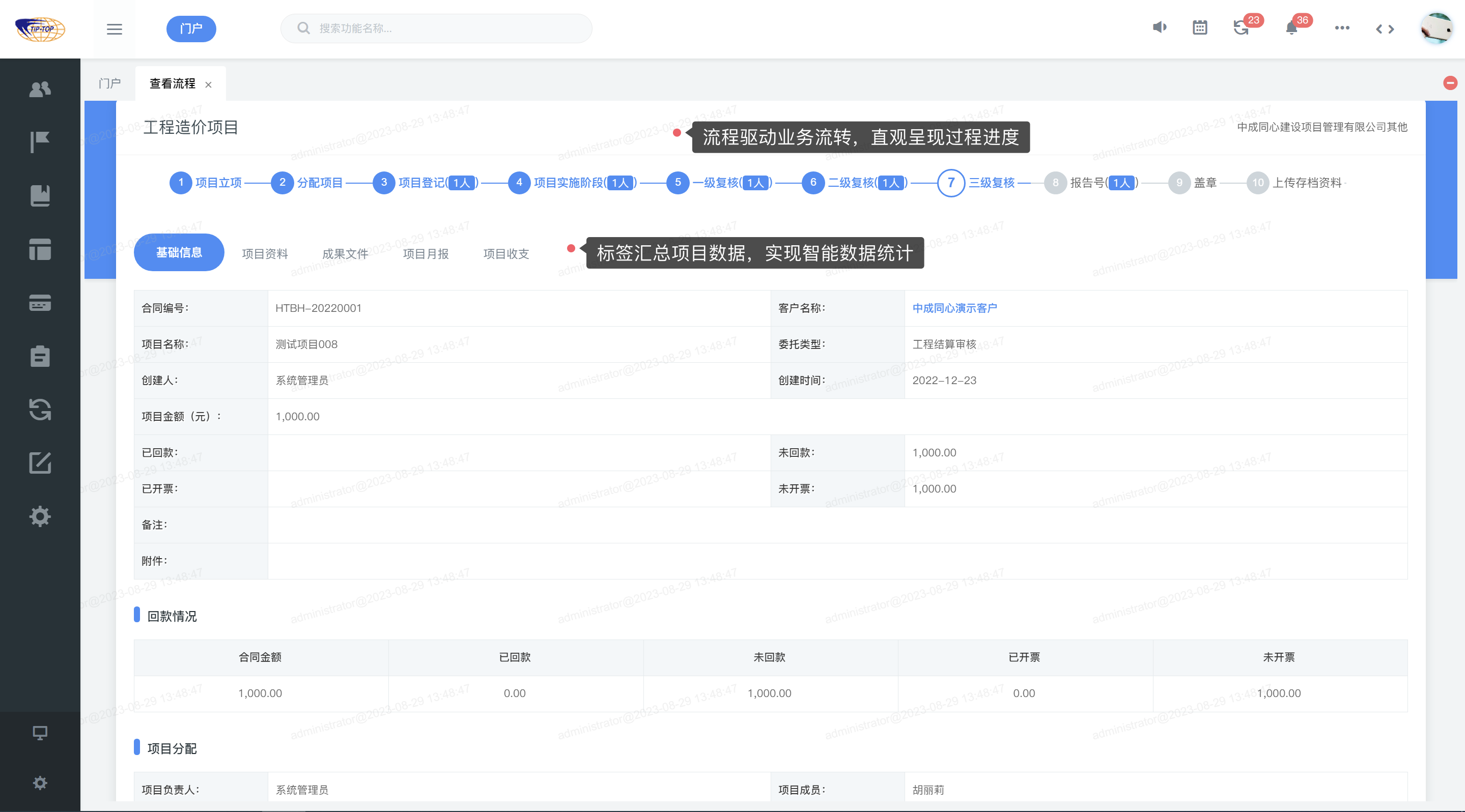This screenshot has height=812, width=1465.
Task: Click step 7 三级复核 in progress flow
Action: tap(951, 183)
